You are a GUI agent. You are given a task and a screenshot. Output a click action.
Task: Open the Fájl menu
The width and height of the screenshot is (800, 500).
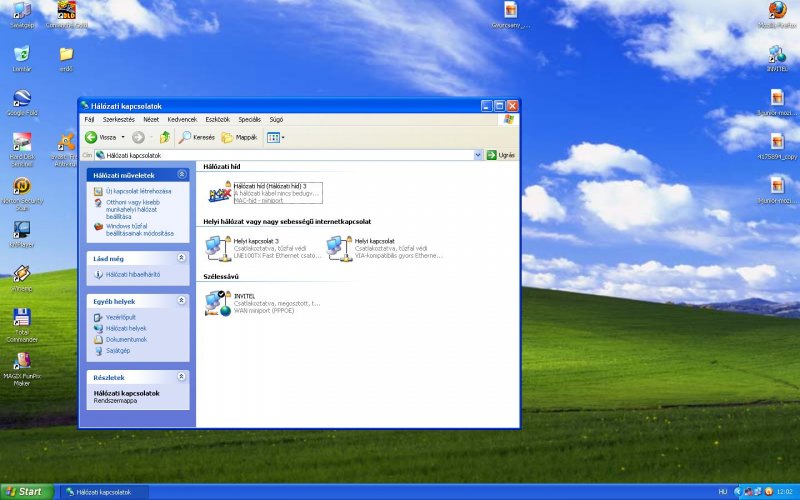(89, 119)
